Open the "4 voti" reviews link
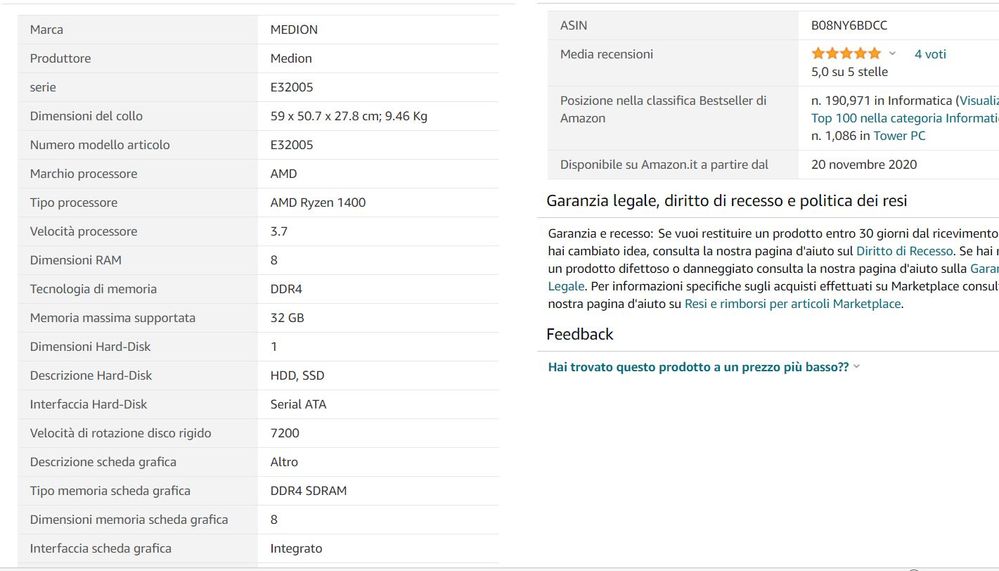The height and width of the screenshot is (571, 999). [930, 54]
